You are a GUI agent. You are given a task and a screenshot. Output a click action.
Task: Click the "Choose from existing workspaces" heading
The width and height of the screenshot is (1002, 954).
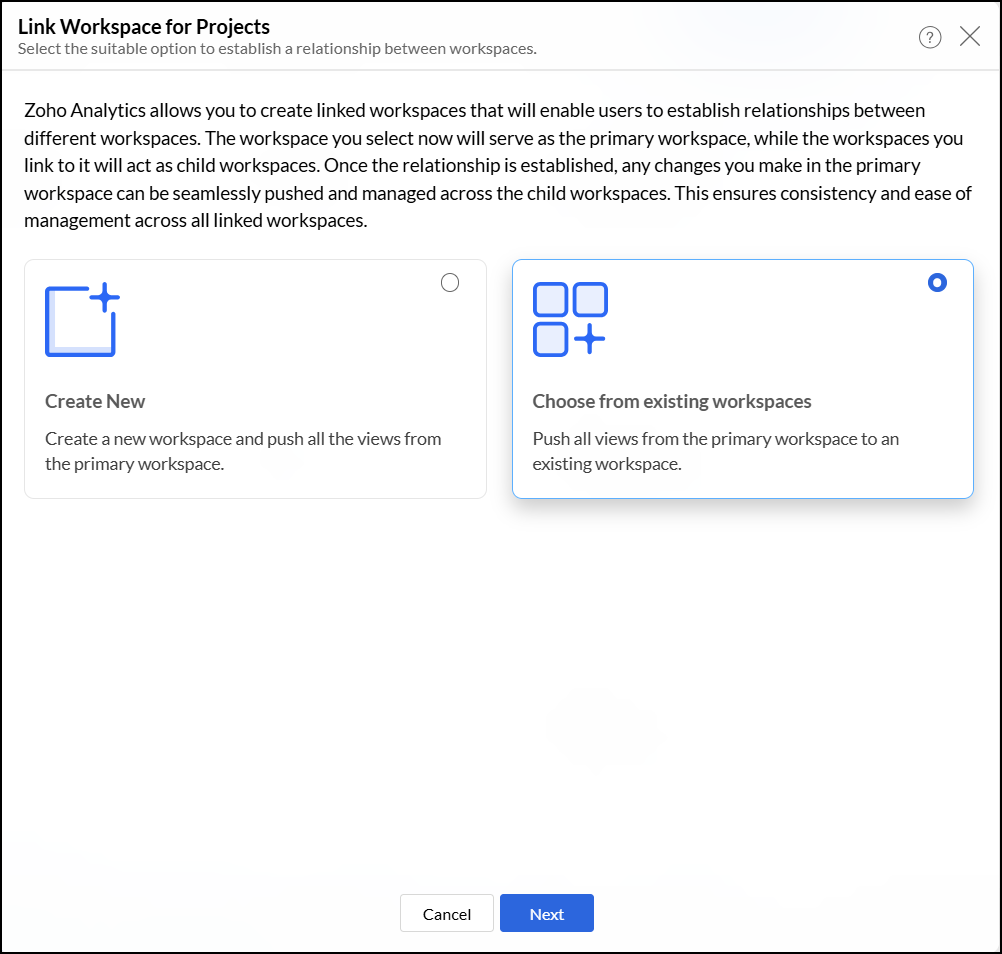[672, 402]
